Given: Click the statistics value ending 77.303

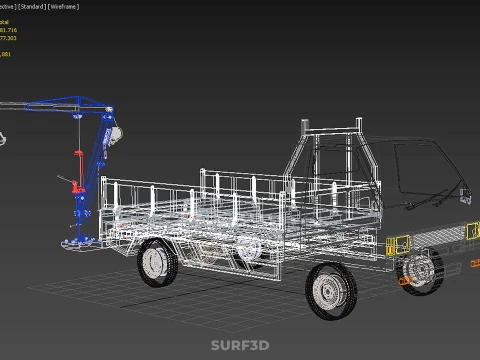Looking at the screenshot, I should click(8, 38).
